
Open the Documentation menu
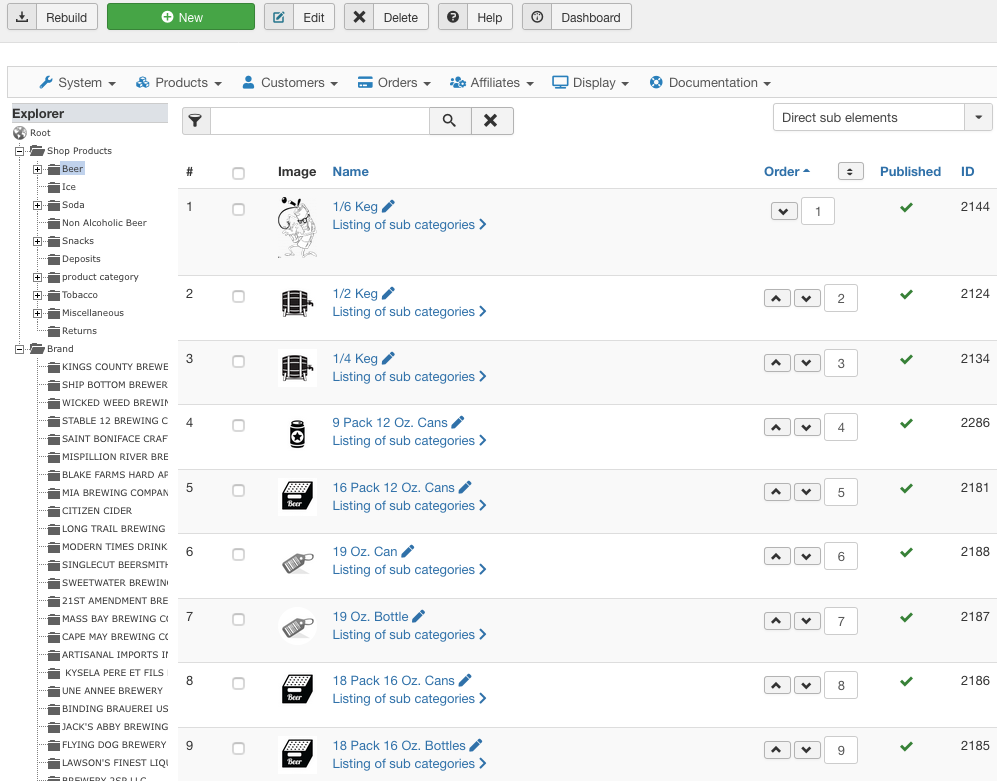click(x=710, y=83)
